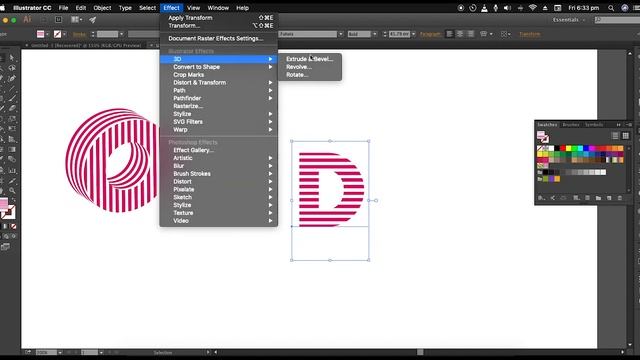The width and height of the screenshot is (640, 360).
Task: Open the zoom level dropdown in the status bar
Action: 60,352
